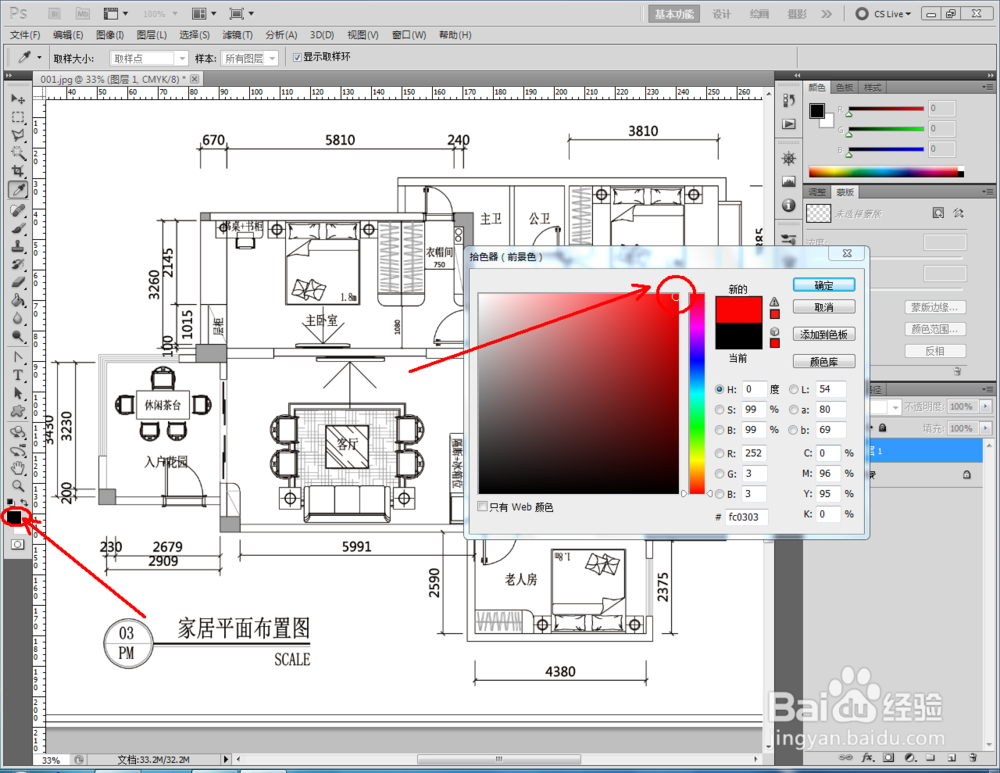Open the View Extras dropdown
This screenshot has height=773, width=1000.
115,13
